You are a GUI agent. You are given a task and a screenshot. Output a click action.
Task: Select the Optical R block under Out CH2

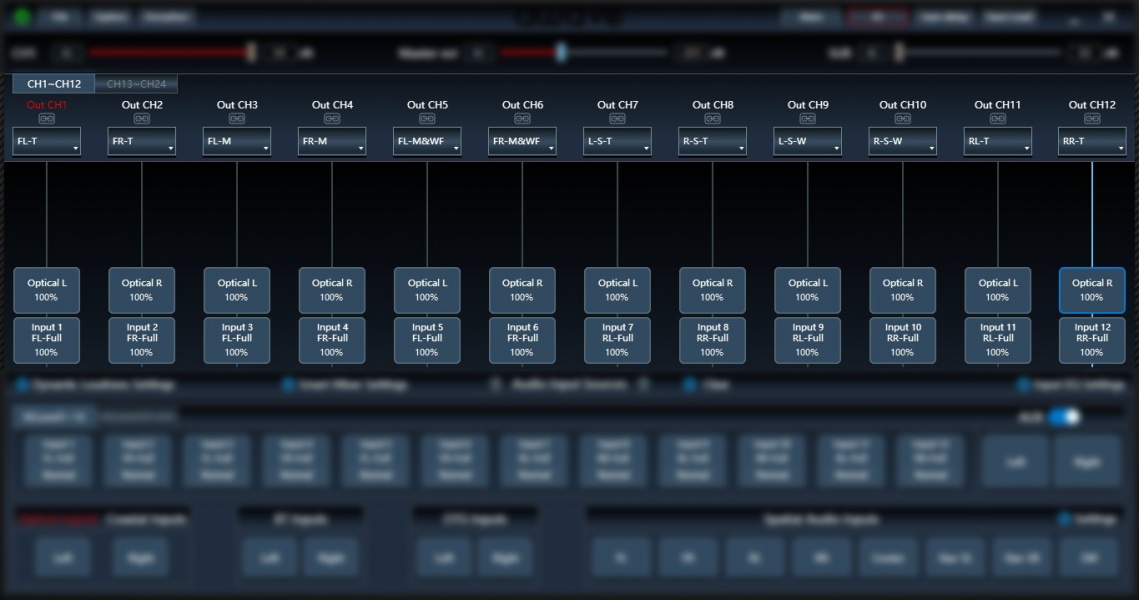pos(142,290)
